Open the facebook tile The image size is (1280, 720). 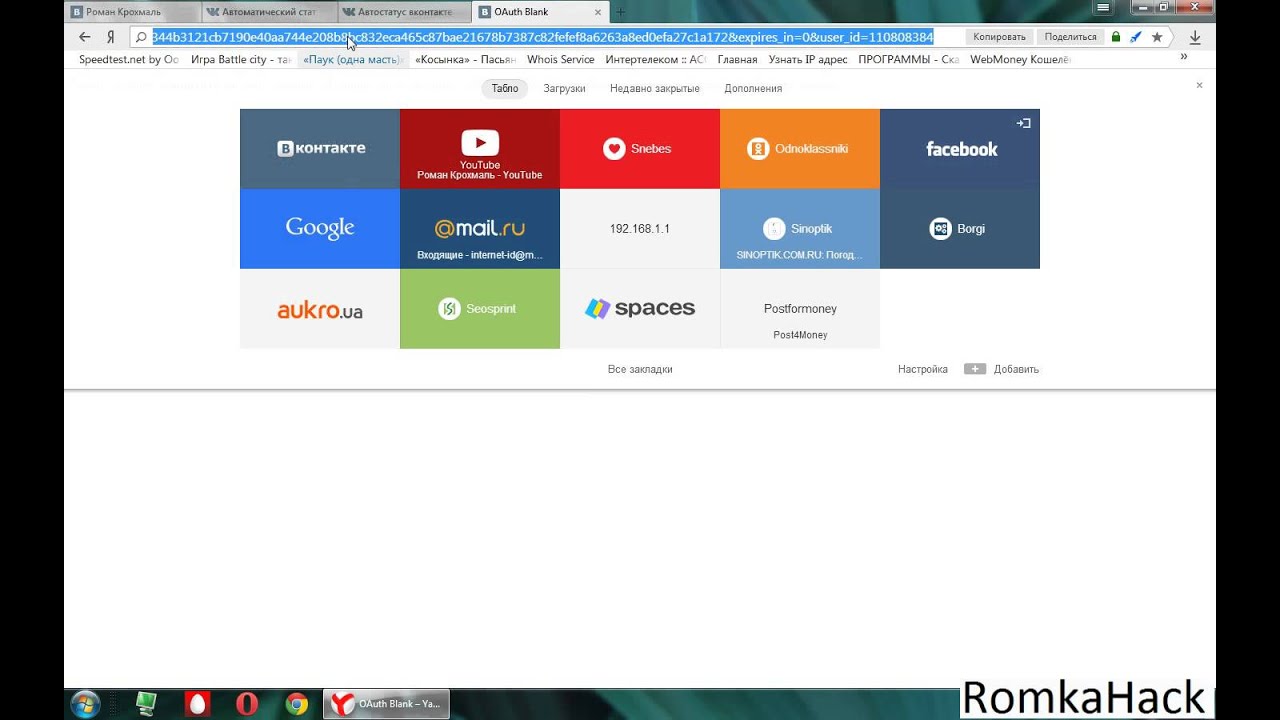(960, 149)
